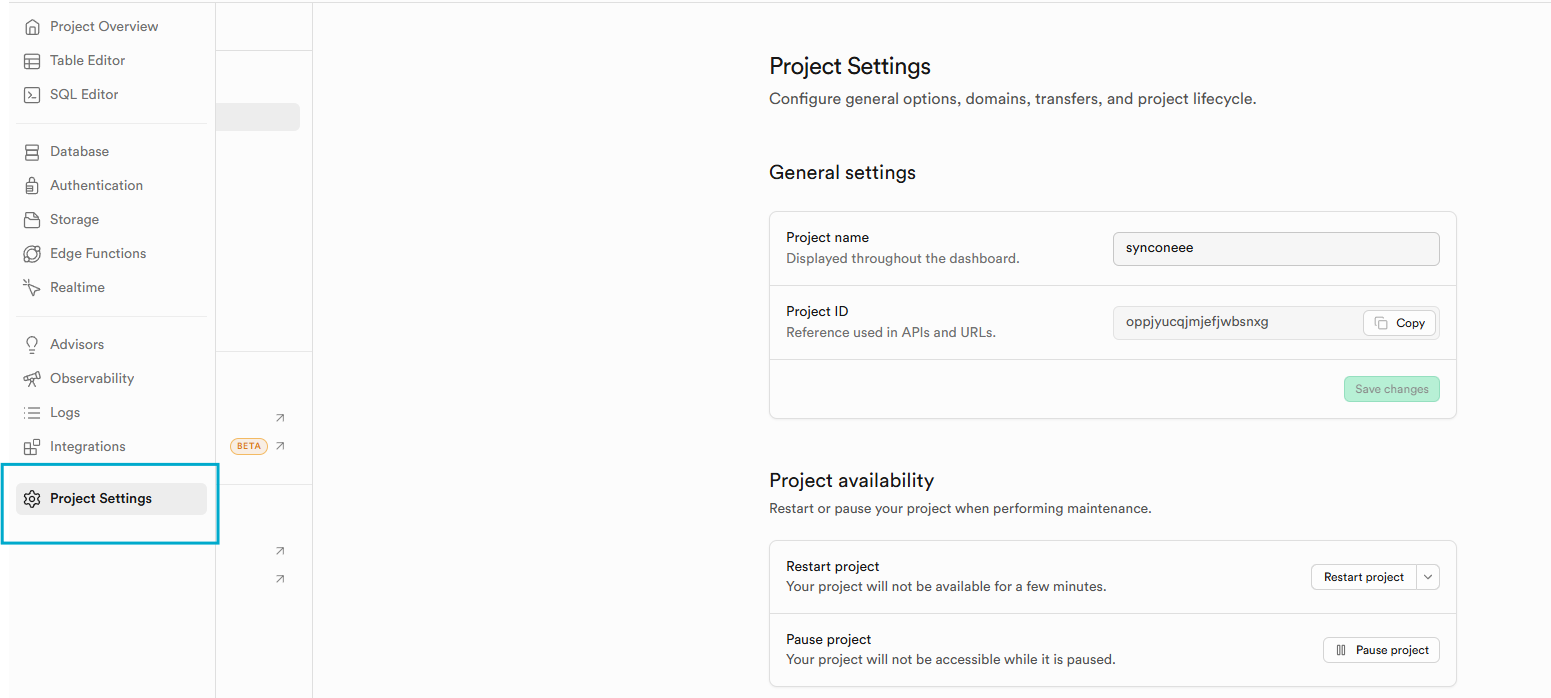Click the Restart project button
The height and width of the screenshot is (698, 1551).
coord(1363,577)
